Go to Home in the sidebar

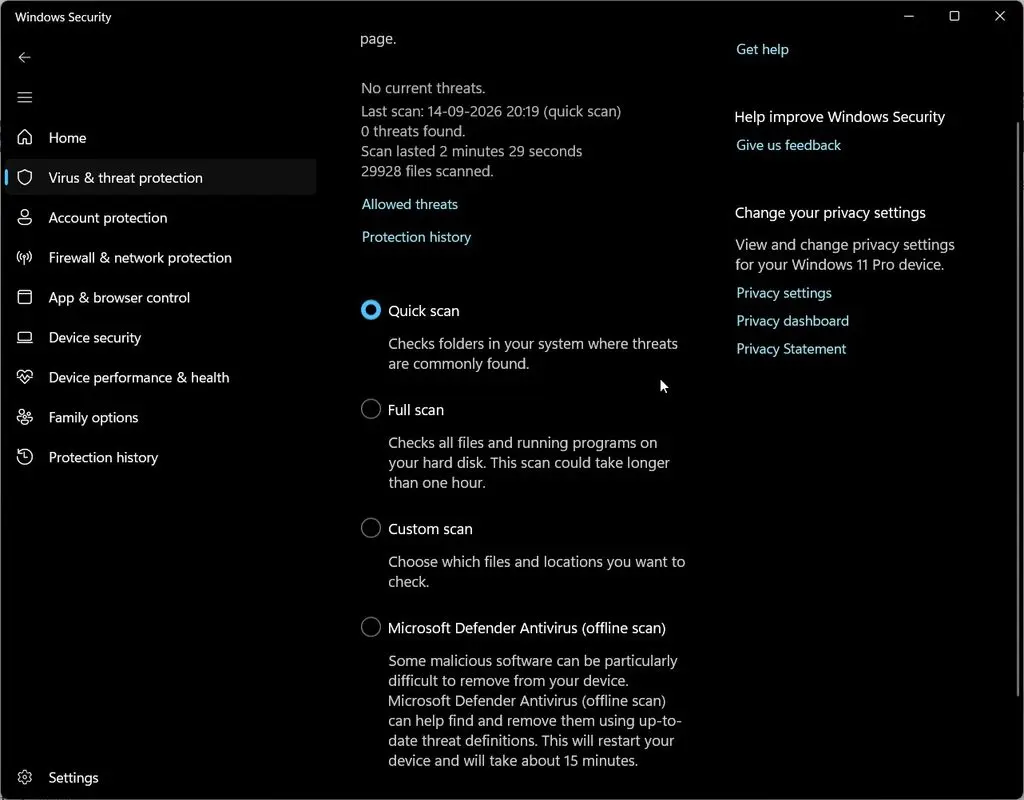[160, 138]
